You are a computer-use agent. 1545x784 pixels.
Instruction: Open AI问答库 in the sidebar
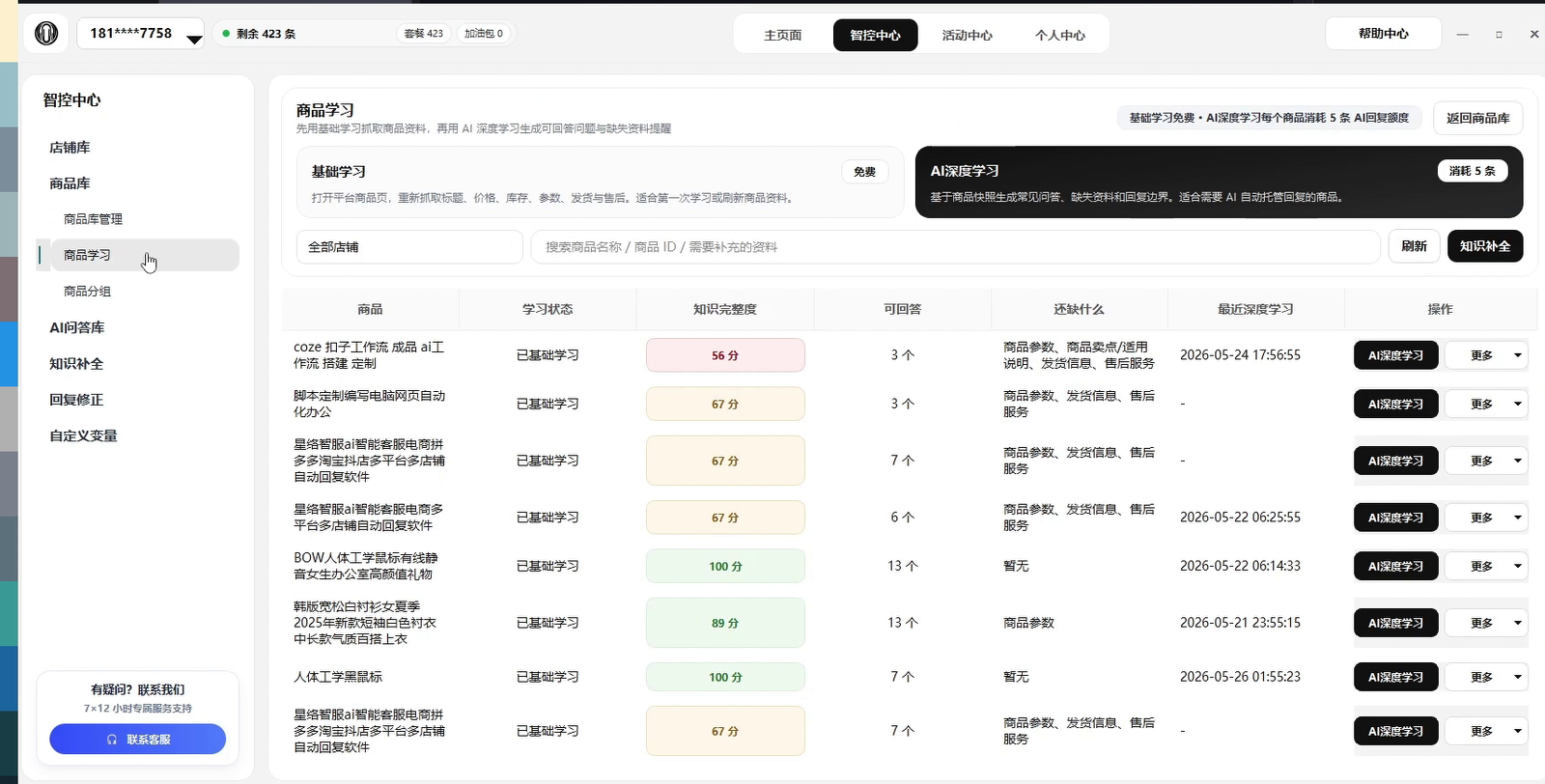77,327
